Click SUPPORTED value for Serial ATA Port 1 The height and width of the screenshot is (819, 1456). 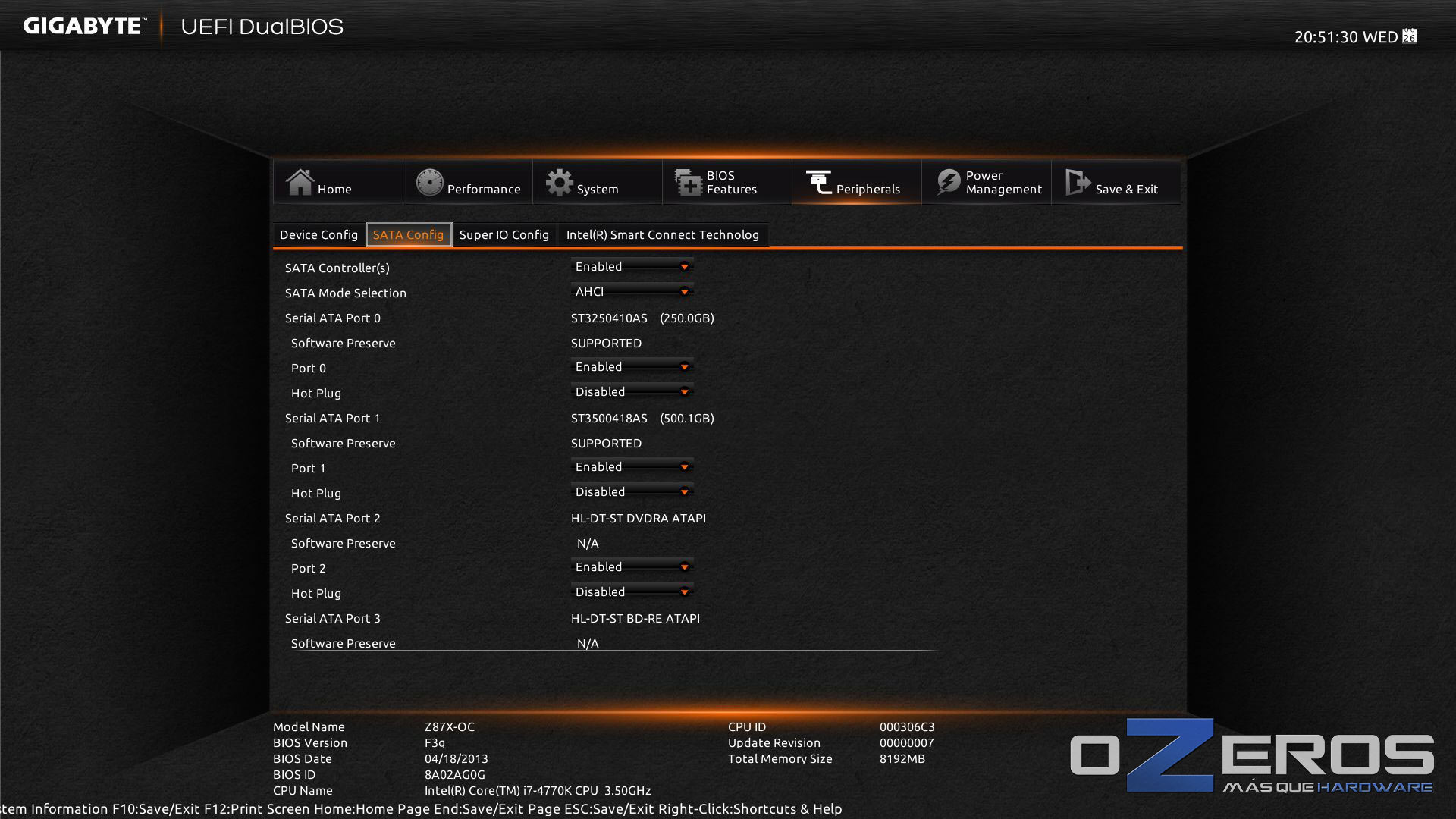[x=606, y=443]
